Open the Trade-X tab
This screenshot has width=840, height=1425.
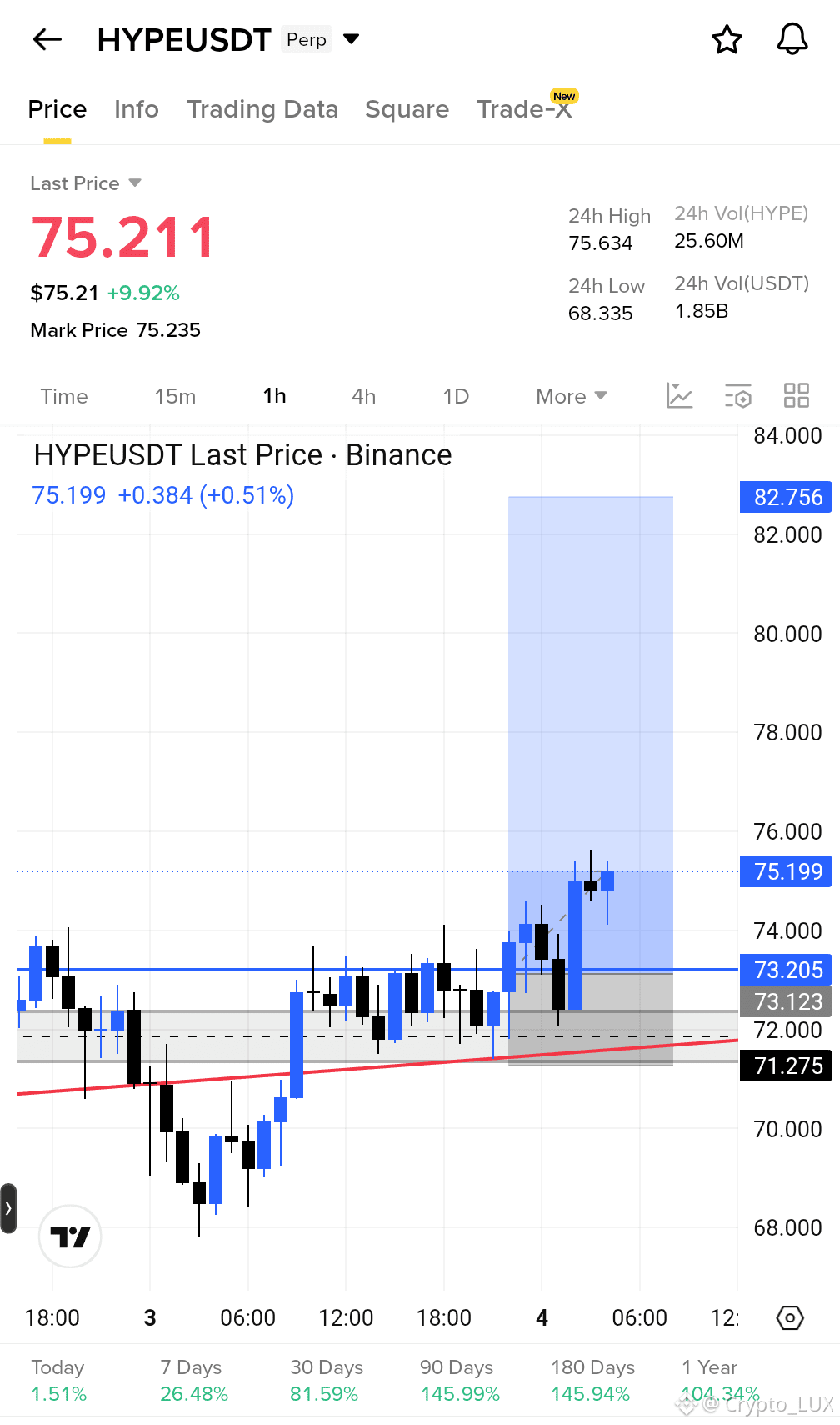525,109
